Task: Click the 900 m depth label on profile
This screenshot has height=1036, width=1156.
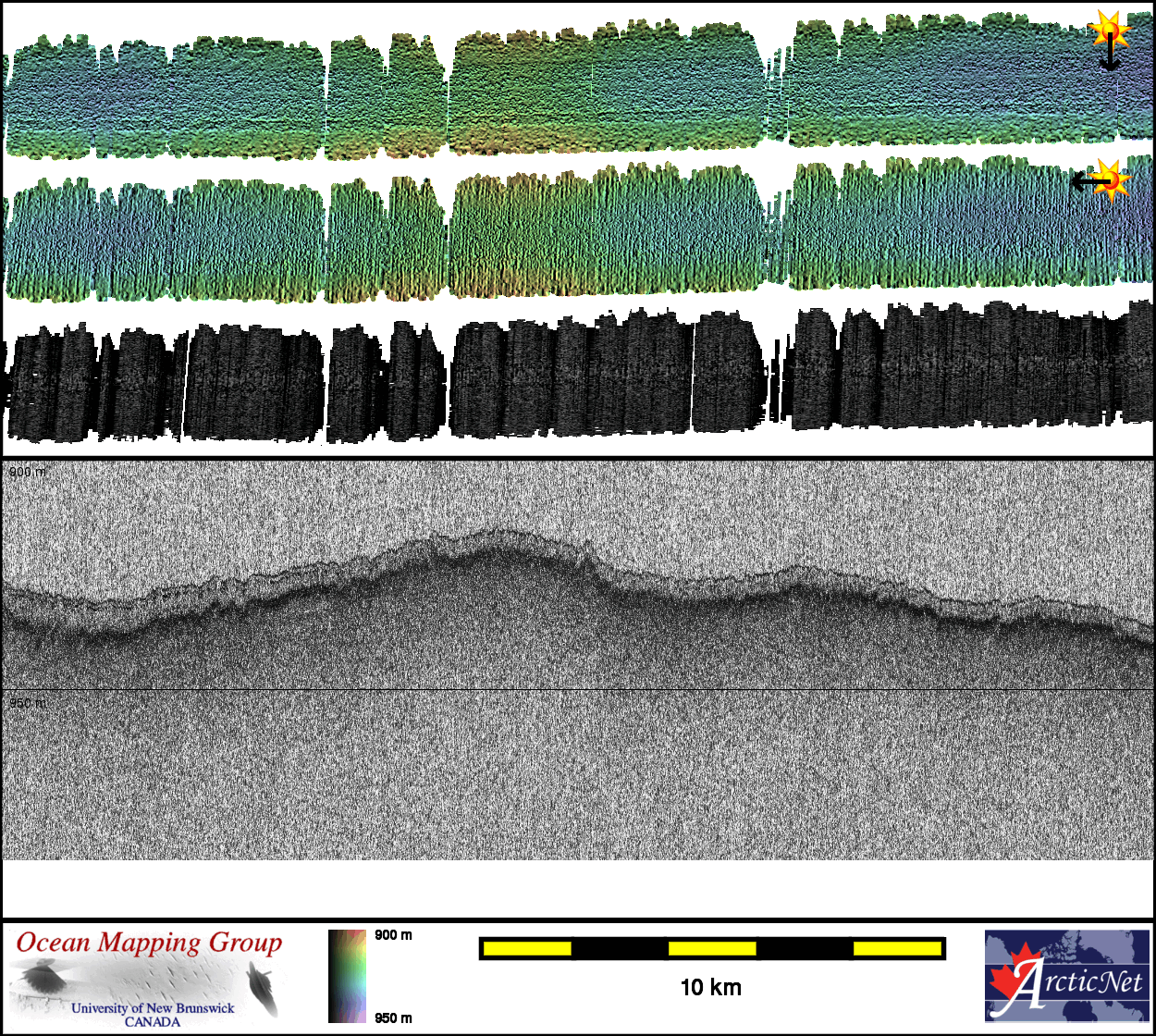Action: pyautogui.click(x=27, y=472)
